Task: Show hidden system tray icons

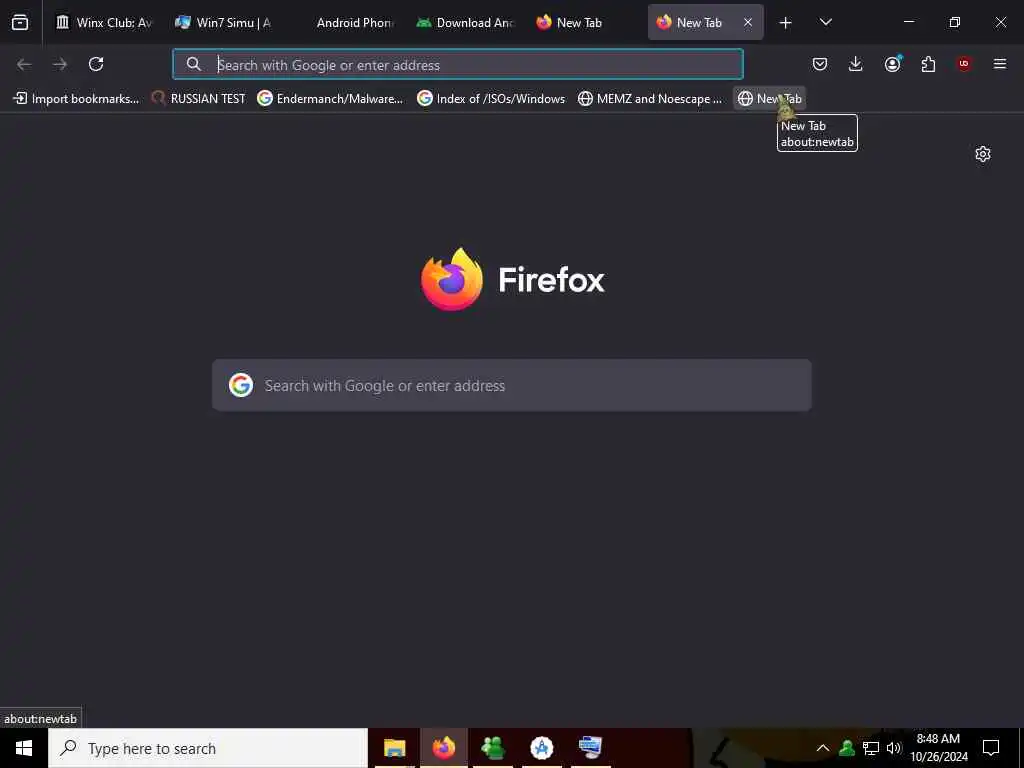Action: pos(823,748)
